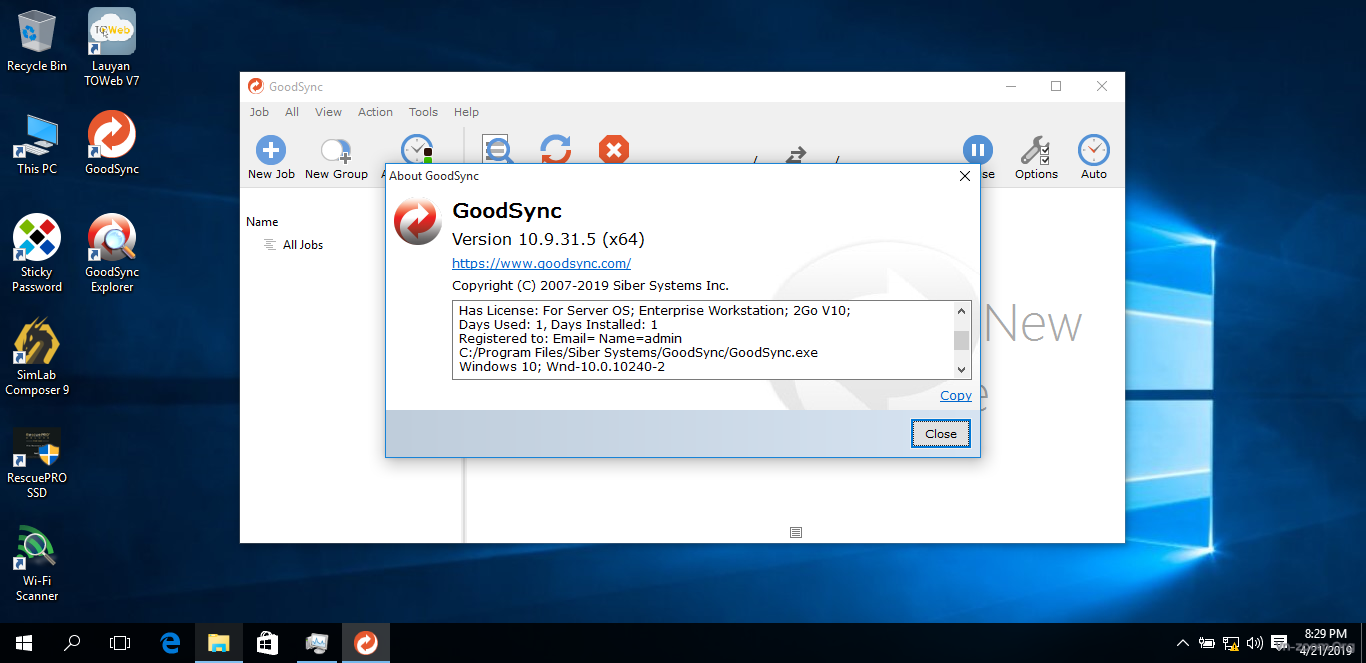Click the Name column header in job list
Image resolution: width=1366 pixels, height=663 pixels.
point(262,222)
